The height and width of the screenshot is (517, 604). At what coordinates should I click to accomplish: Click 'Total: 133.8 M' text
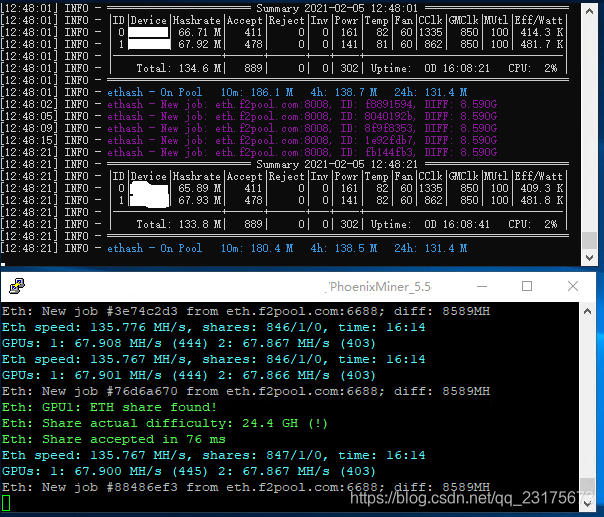pos(179,224)
